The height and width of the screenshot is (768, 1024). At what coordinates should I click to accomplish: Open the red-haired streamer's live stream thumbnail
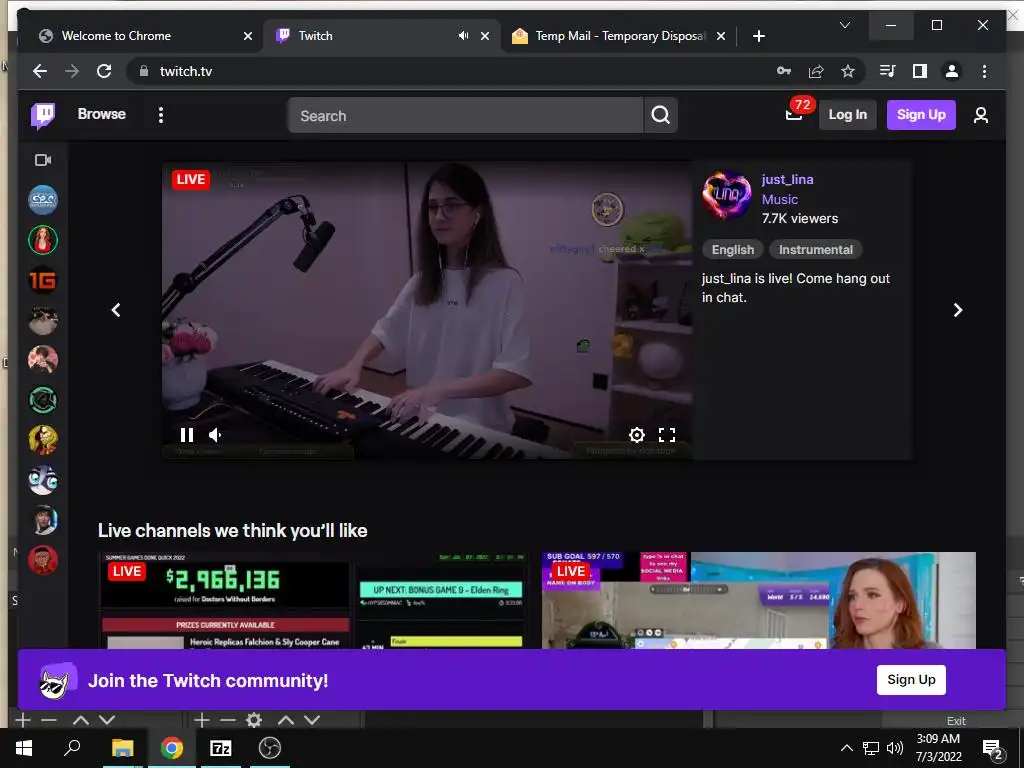pyautogui.click(x=759, y=600)
